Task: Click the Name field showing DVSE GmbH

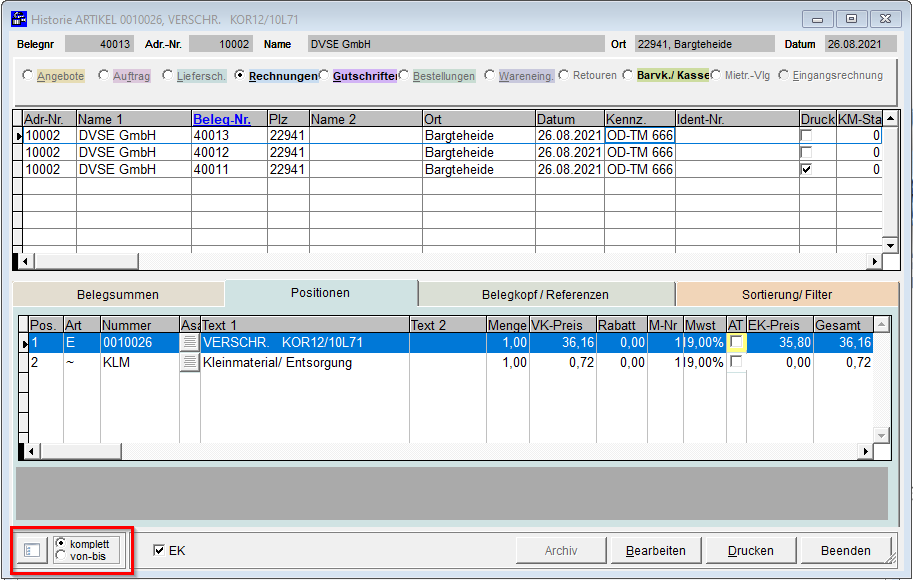Action: (x=456, y=44)
